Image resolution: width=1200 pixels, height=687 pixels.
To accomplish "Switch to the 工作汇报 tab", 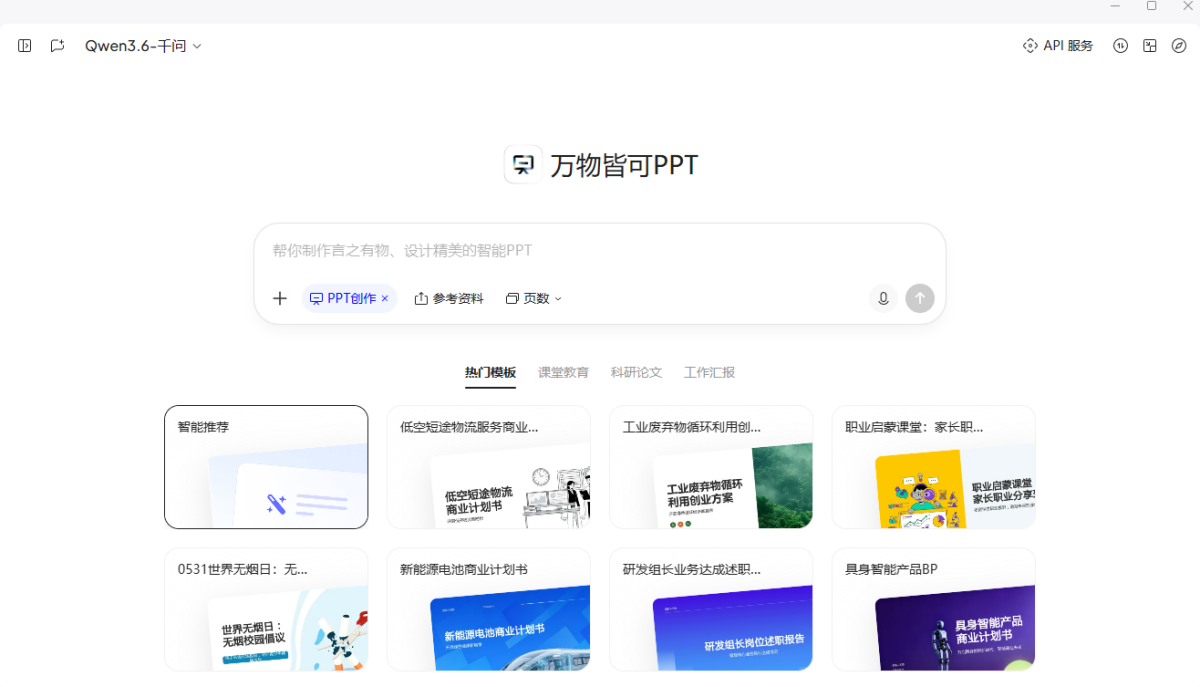I will tap(709, 372).
